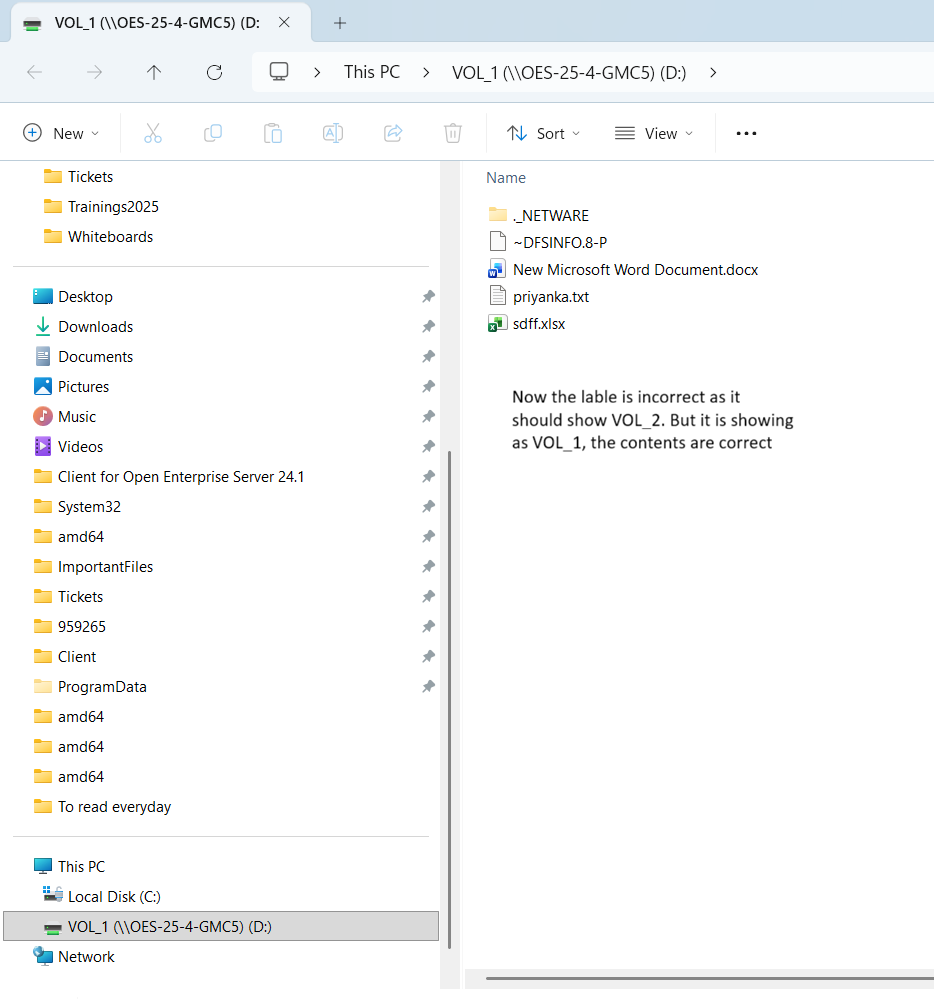
Task: Click the Paste clipboard icon
Action: (x=273, y=133)
